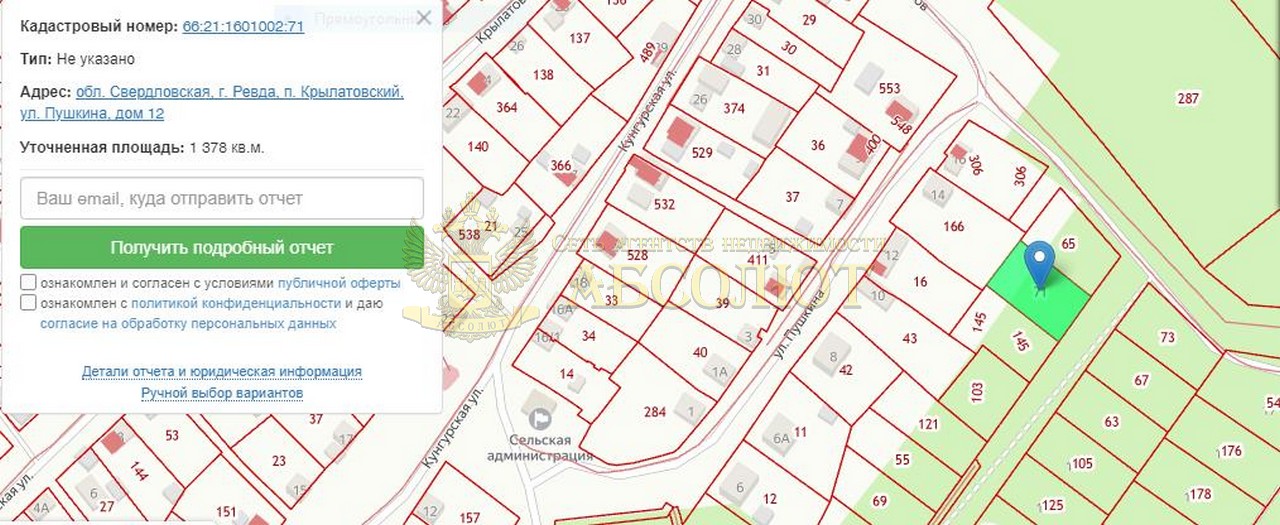
Task: Click 'Получить подробный отчет' button
Action: [222, 247]
